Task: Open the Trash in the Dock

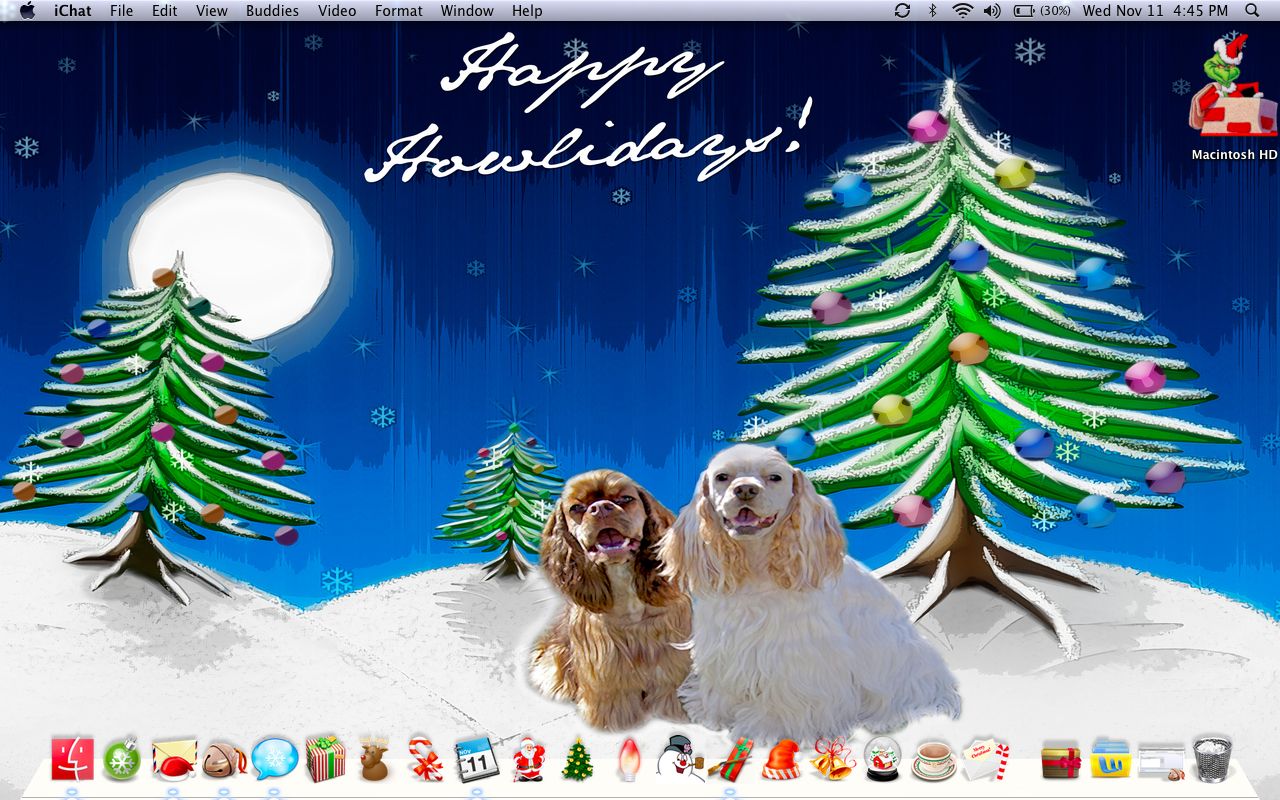Action: click(1212, 759)
